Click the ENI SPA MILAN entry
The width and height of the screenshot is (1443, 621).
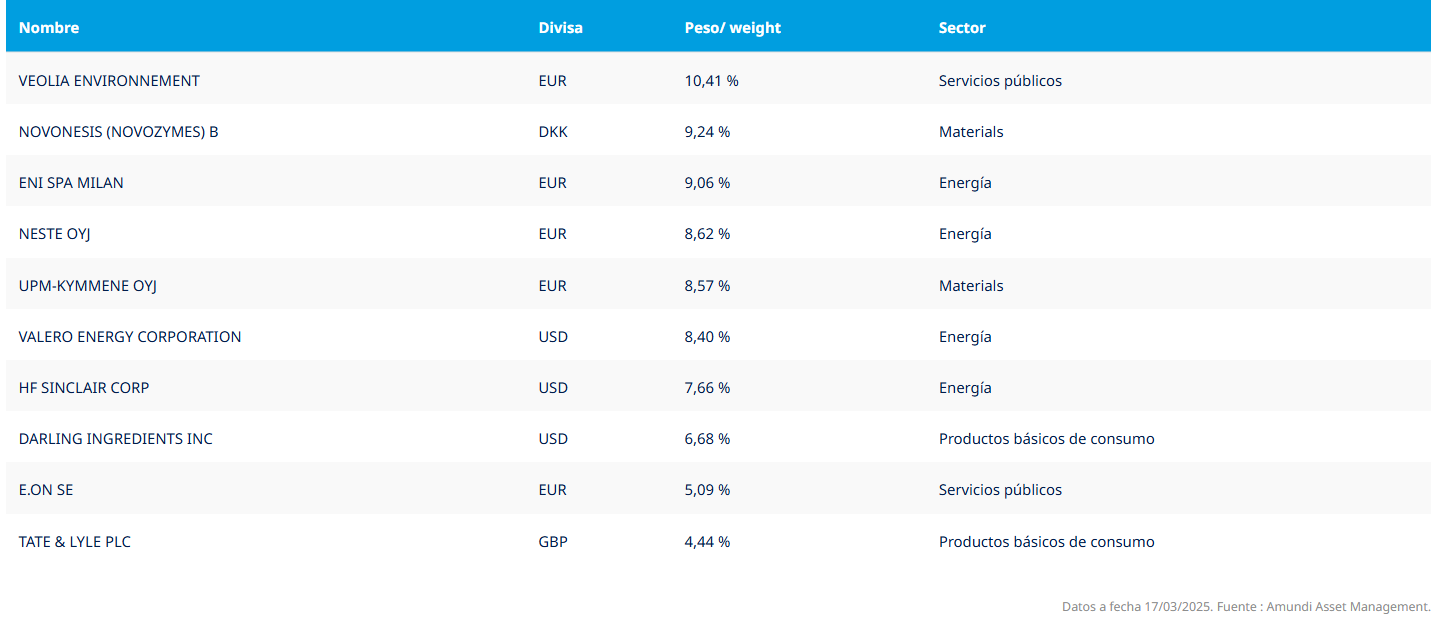(x=71, y=183)
